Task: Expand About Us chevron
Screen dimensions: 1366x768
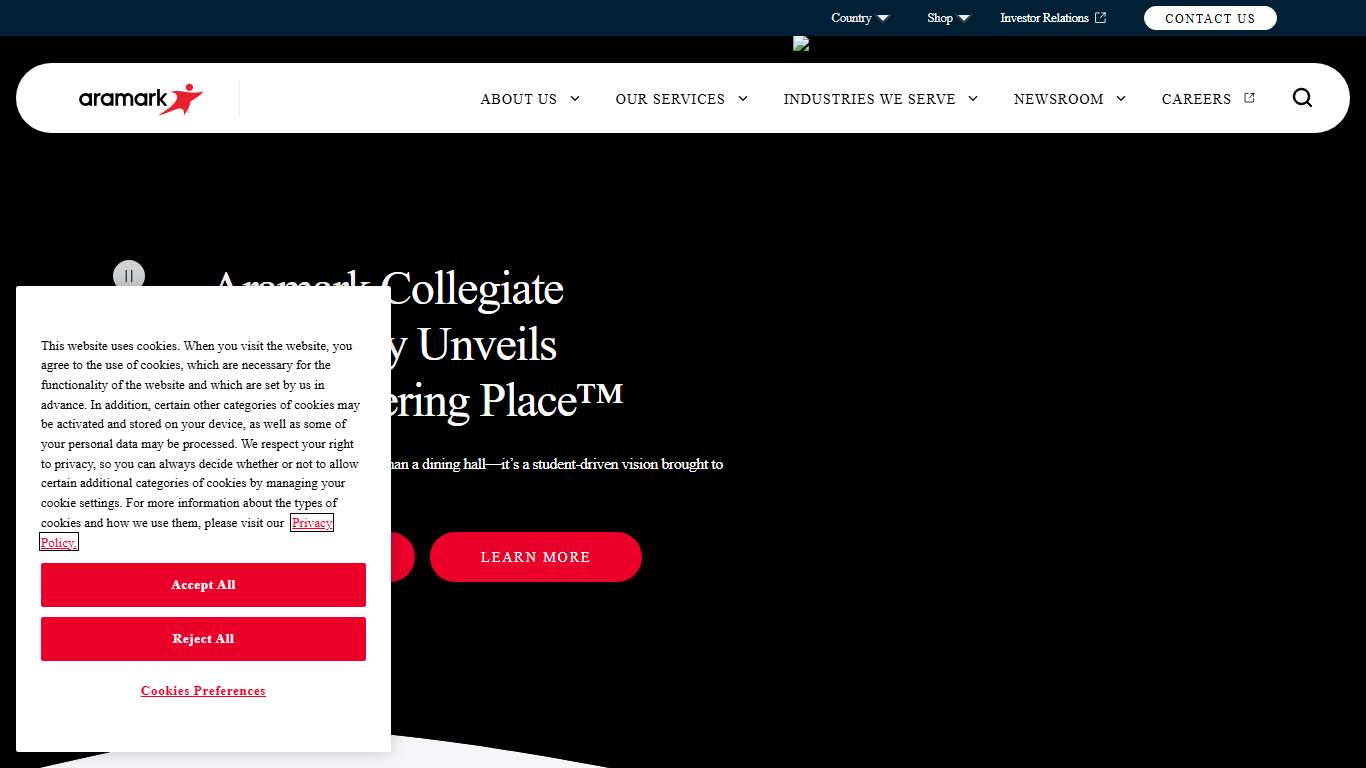Action: [x=575, y=99]
